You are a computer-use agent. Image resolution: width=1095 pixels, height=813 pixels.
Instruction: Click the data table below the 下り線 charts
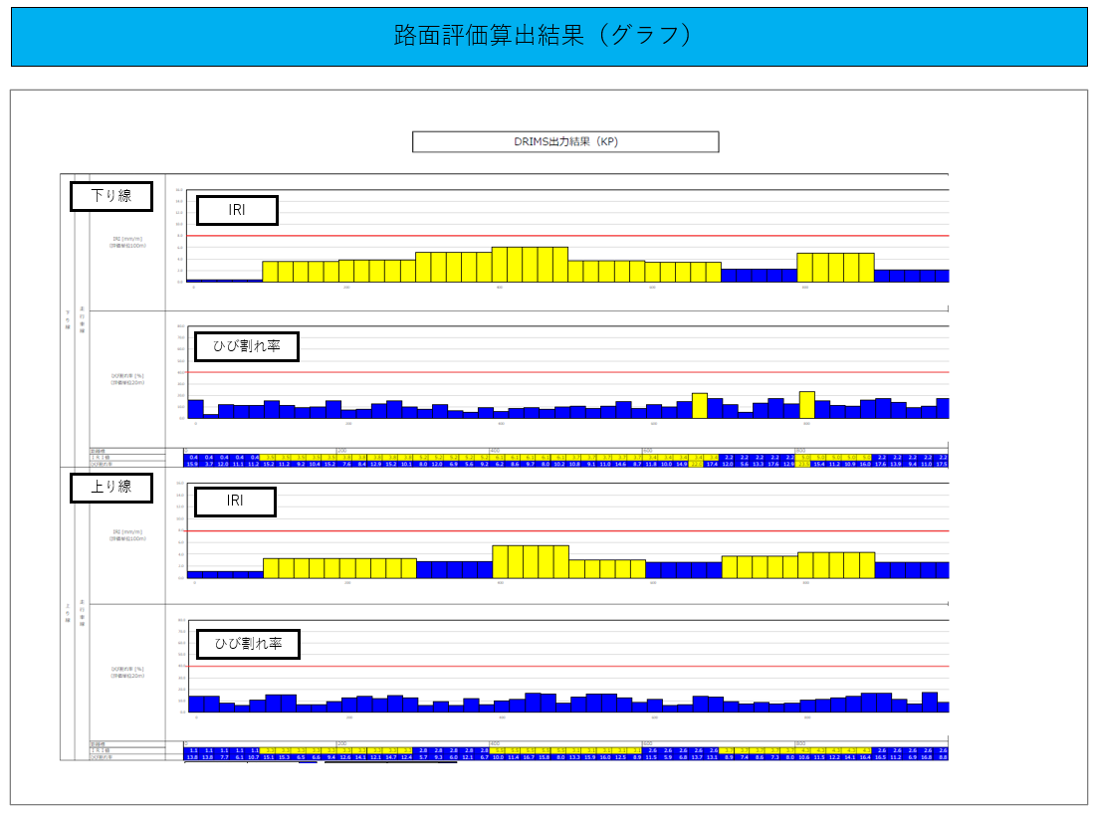pyautogui.click(x=566, y=458)
